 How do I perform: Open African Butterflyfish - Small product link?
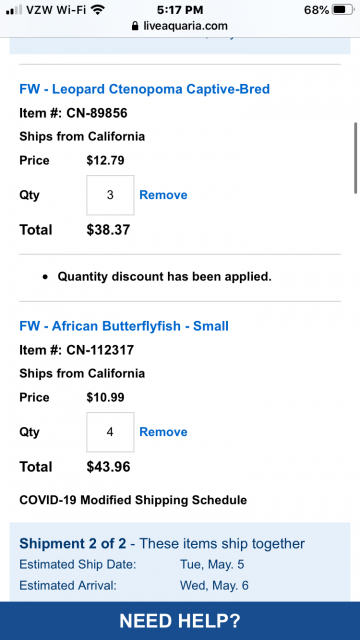[x=124, y=326]
